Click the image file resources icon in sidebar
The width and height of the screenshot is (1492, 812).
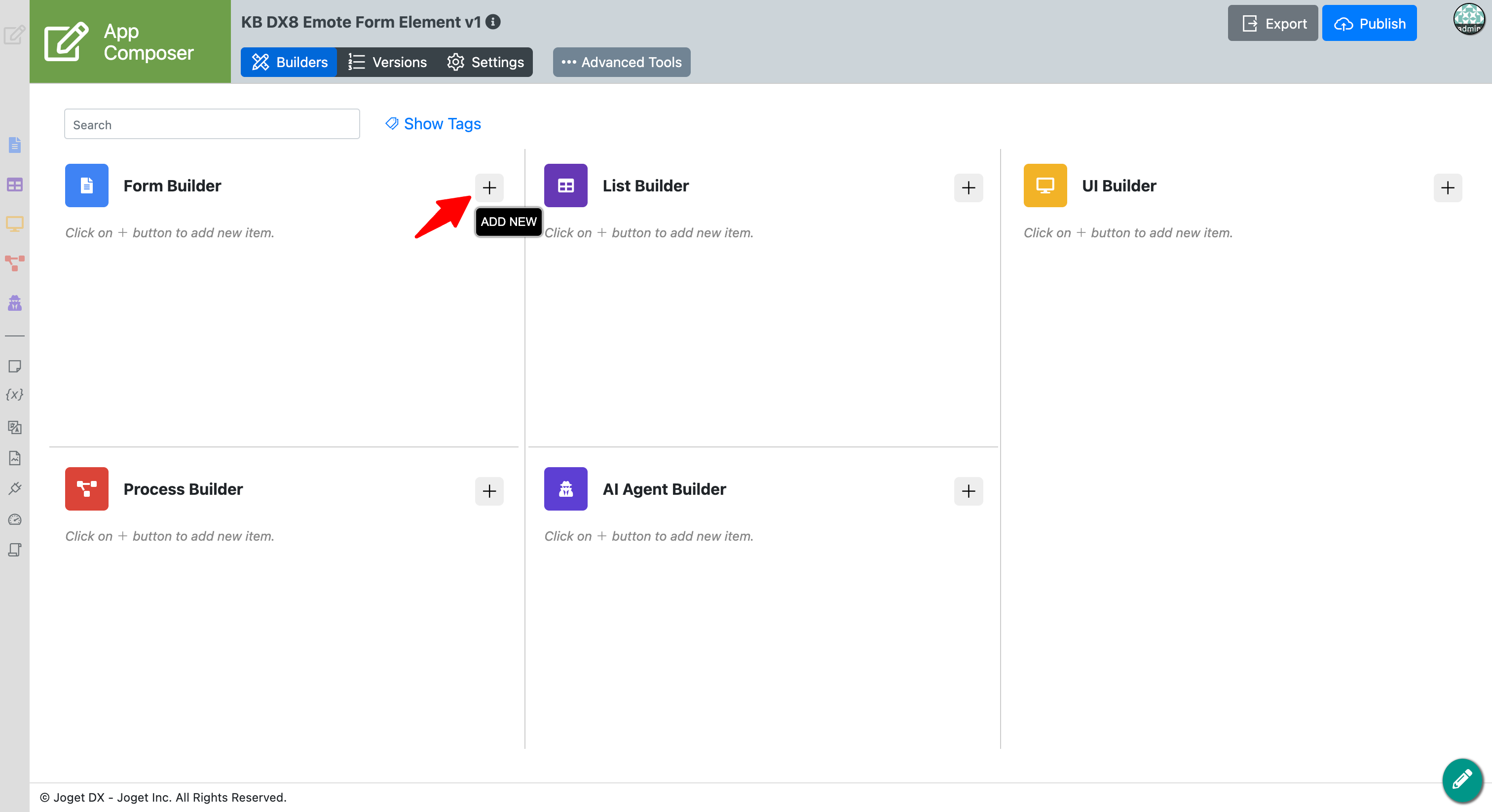(x=14, y=458)
